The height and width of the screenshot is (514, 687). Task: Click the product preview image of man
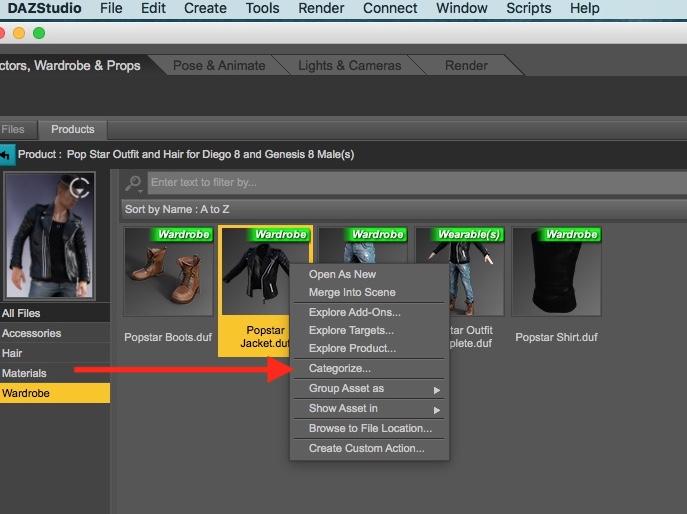[50, 236]
